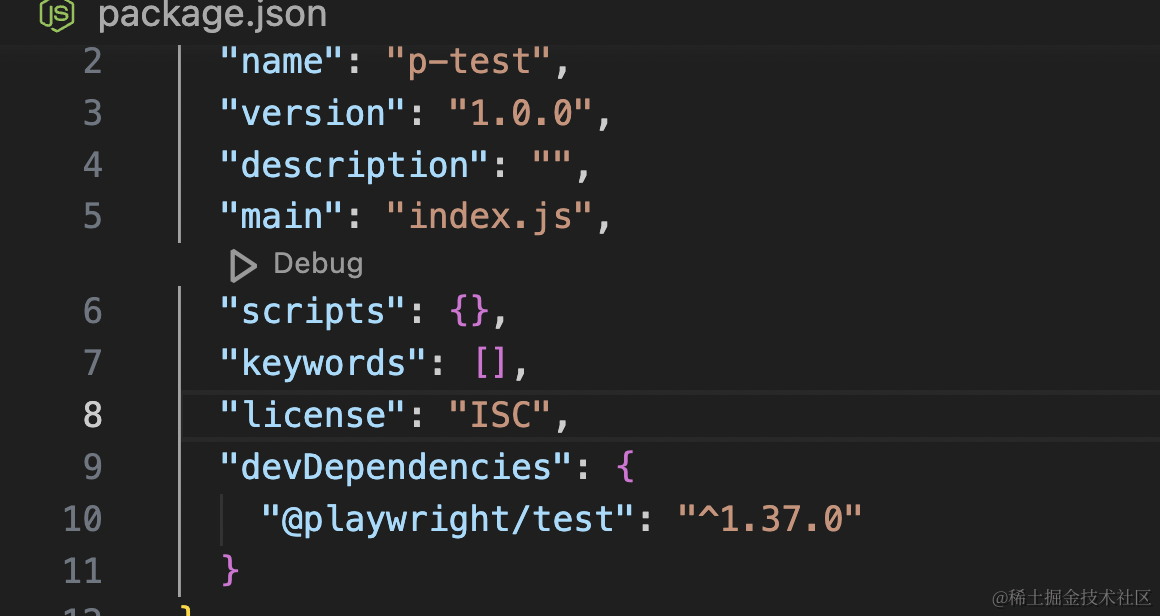Place cursor on the "version" key

point(314,113)
